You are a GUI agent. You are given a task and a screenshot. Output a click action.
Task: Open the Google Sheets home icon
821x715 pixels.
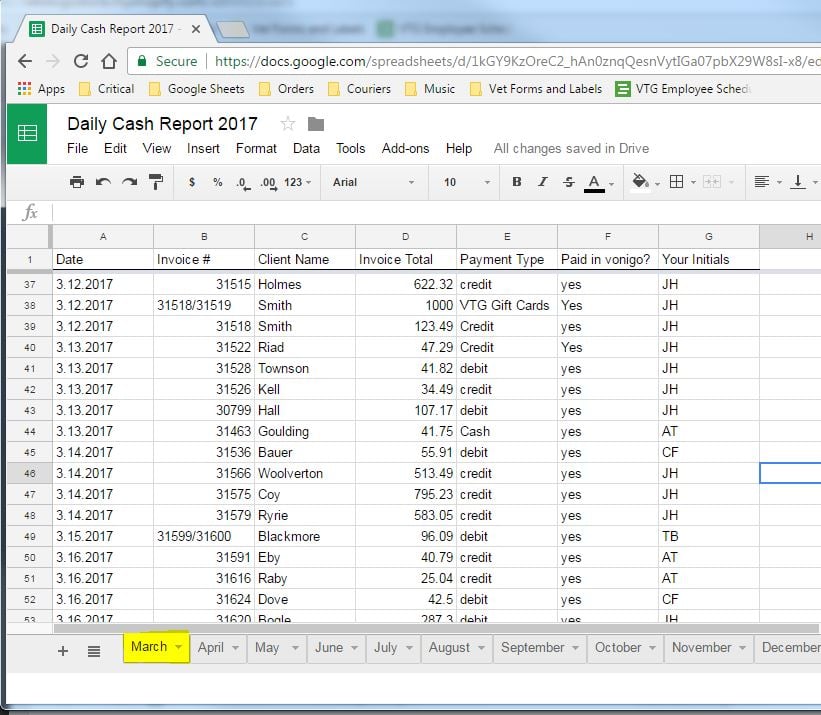tap(27, 133)
